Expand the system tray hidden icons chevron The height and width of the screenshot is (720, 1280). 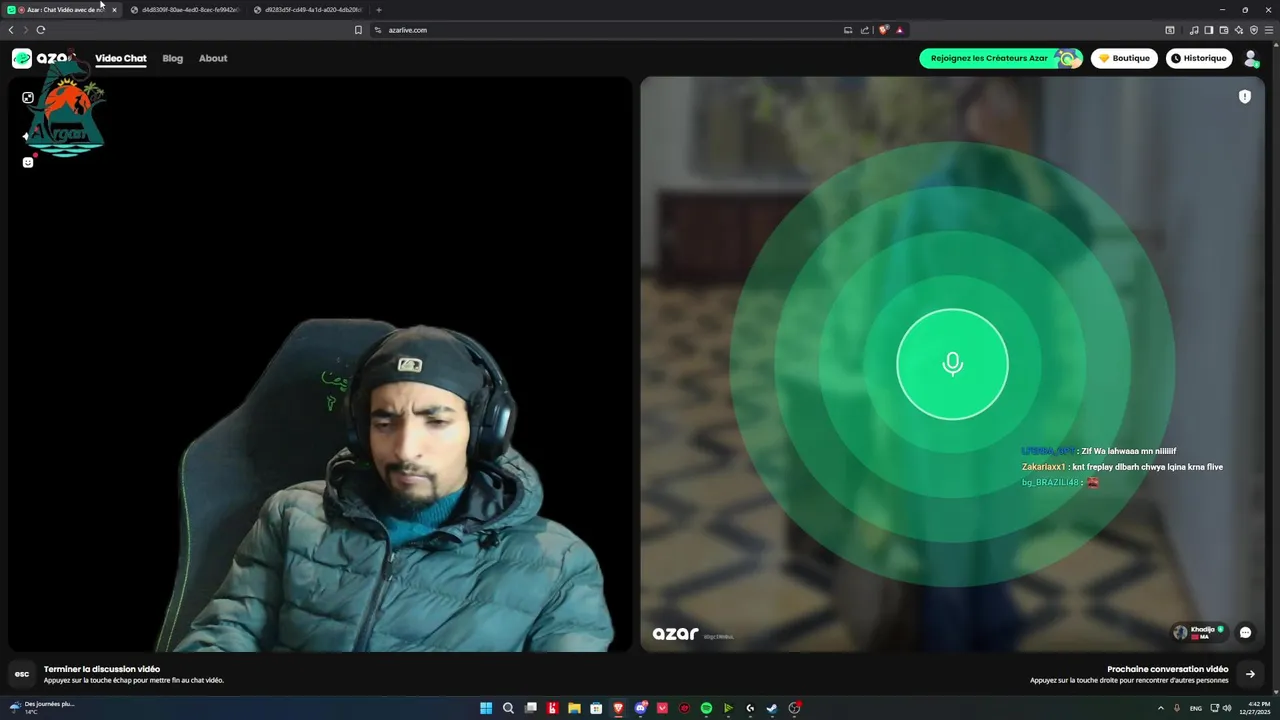1161,708
